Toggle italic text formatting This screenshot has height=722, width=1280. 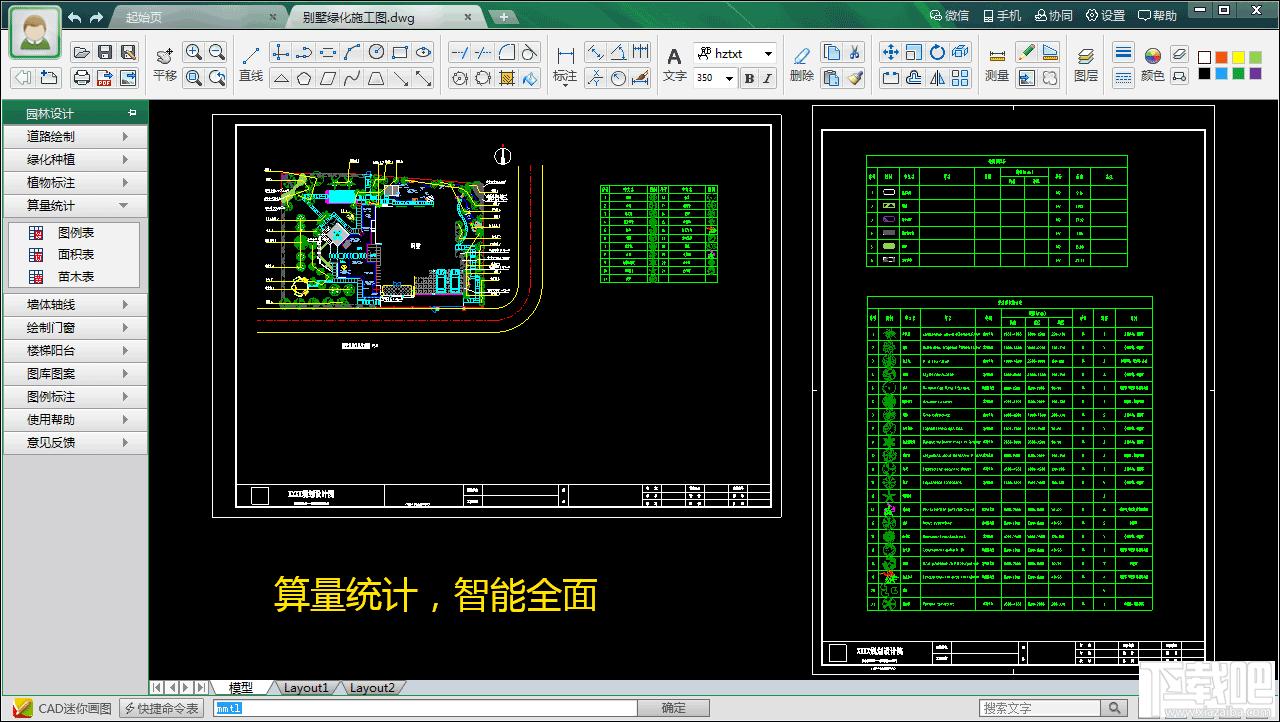coord(768,78)
